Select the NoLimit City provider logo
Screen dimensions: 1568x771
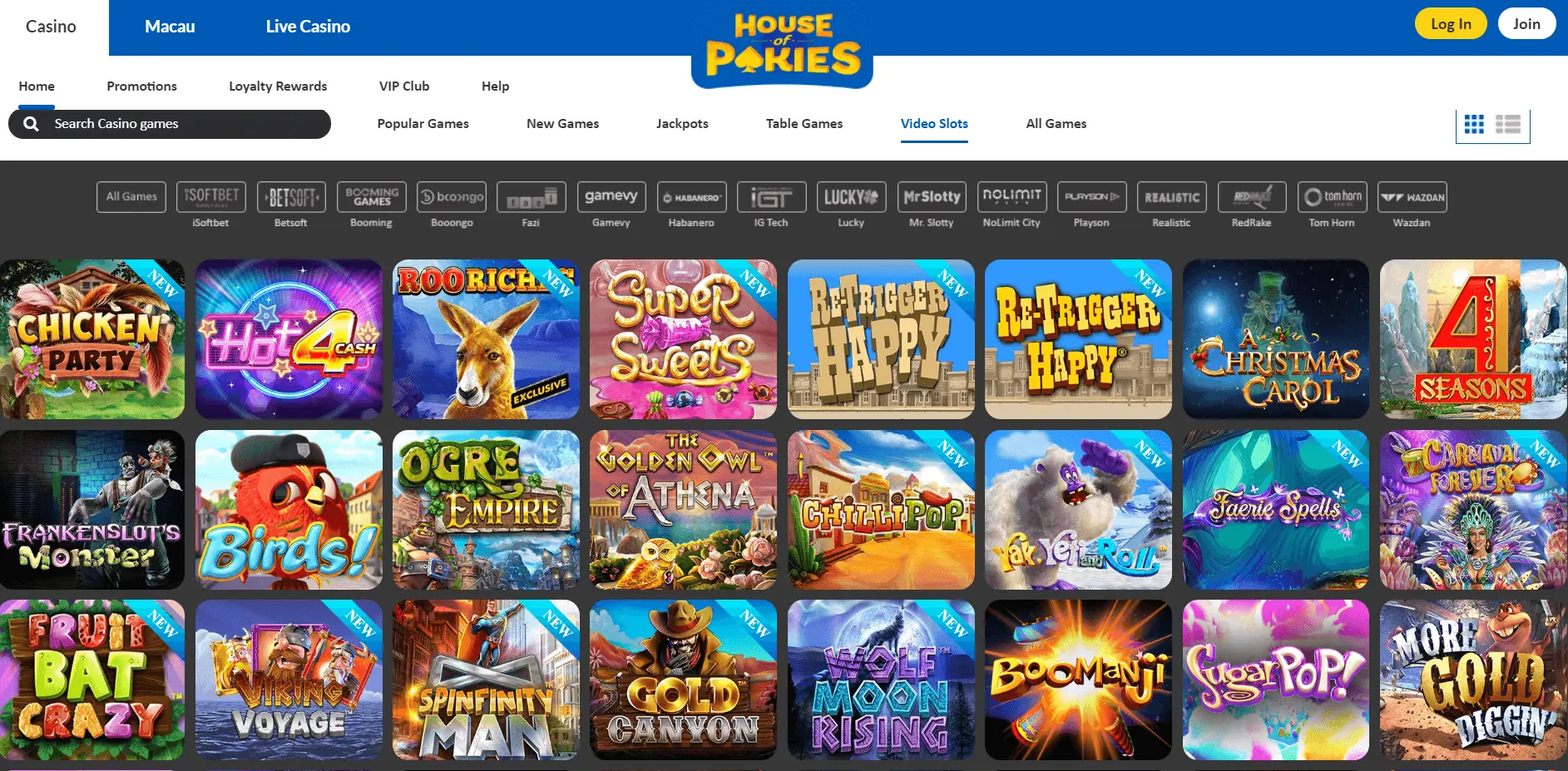click(x=1012, y=197)
